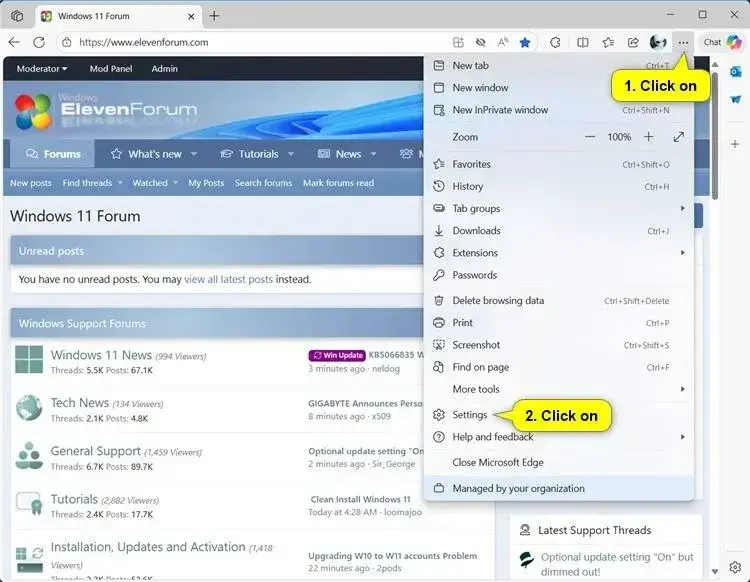Open Watched dropdown
The width and height of the screenshot is (750, 582).
[155, 183]
